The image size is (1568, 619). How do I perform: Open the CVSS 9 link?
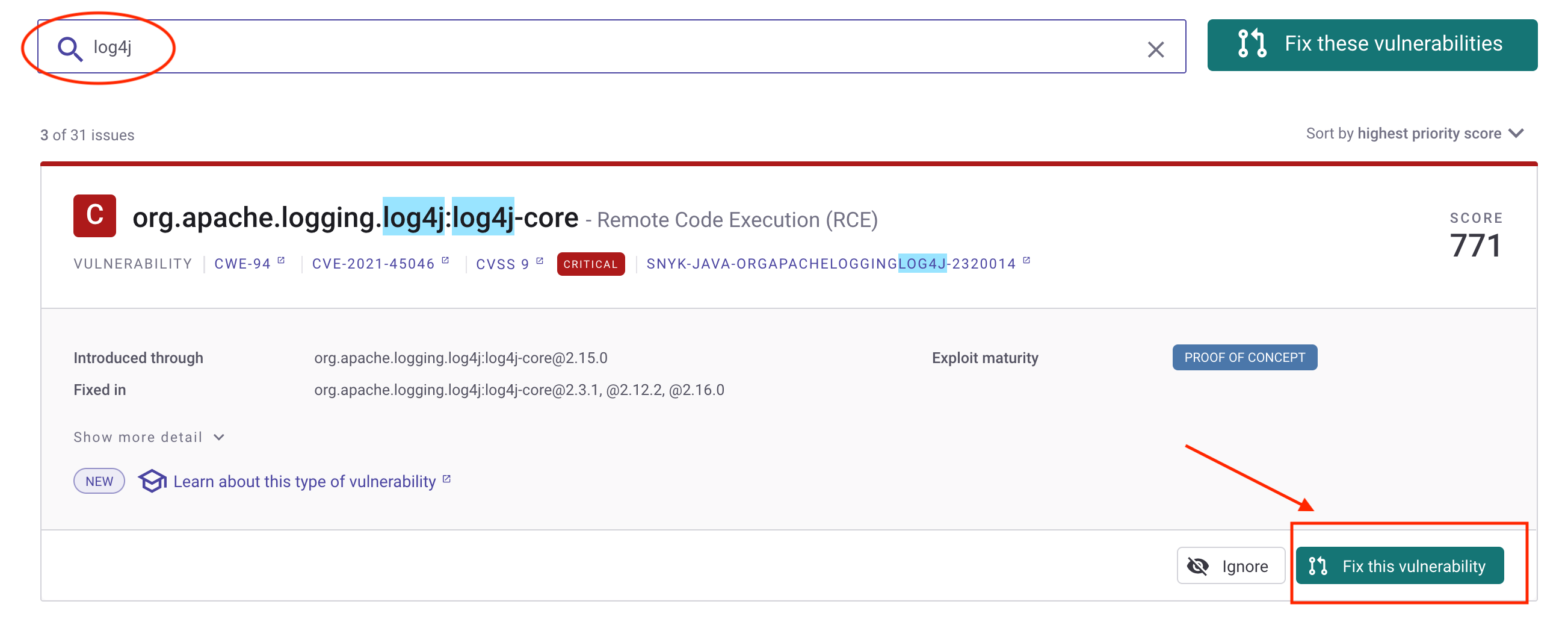click(x=509, y=263)
